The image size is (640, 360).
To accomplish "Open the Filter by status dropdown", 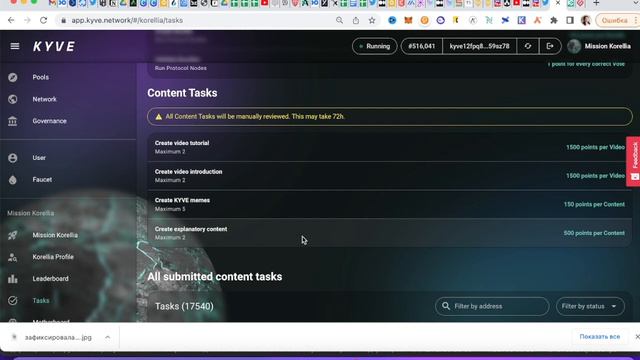I will tap(590, 306).
